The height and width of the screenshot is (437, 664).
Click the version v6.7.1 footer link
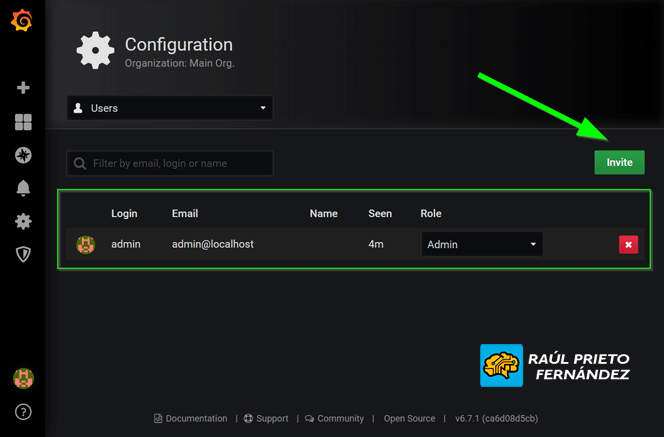(x=497, y=418)
